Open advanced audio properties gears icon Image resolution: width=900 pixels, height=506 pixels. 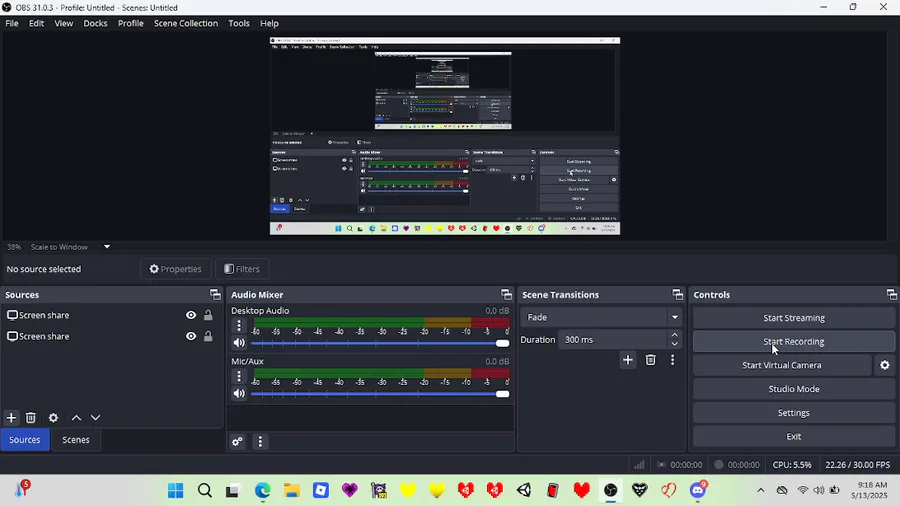(x=237, y=441)
